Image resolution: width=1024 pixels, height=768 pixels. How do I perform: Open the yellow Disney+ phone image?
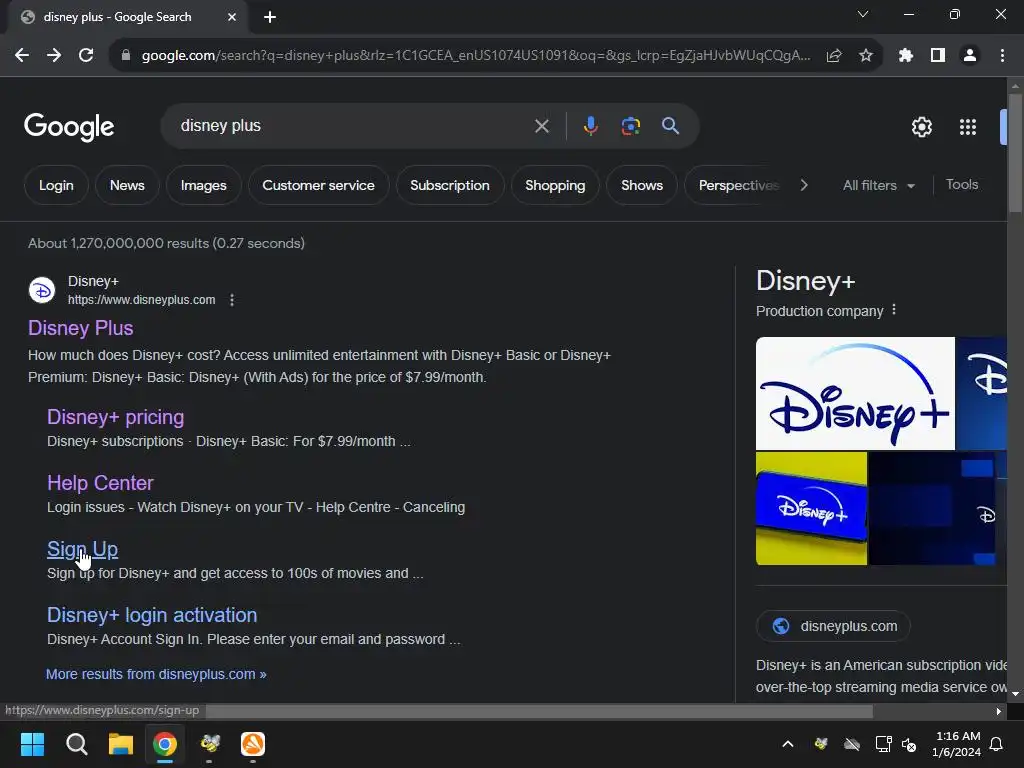[x=811, y=509]
